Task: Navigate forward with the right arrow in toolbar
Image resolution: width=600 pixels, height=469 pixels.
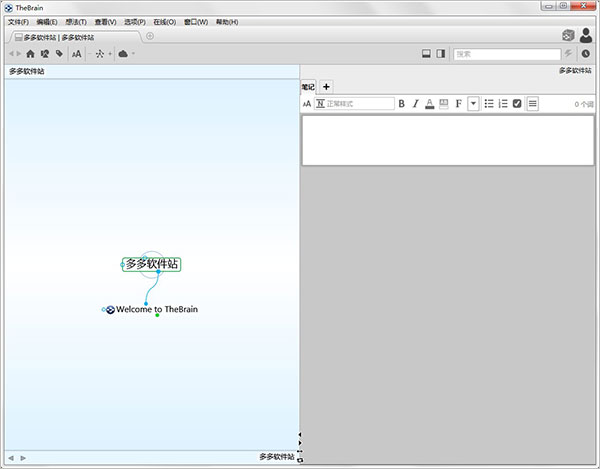Action: [x=18, y=54]
